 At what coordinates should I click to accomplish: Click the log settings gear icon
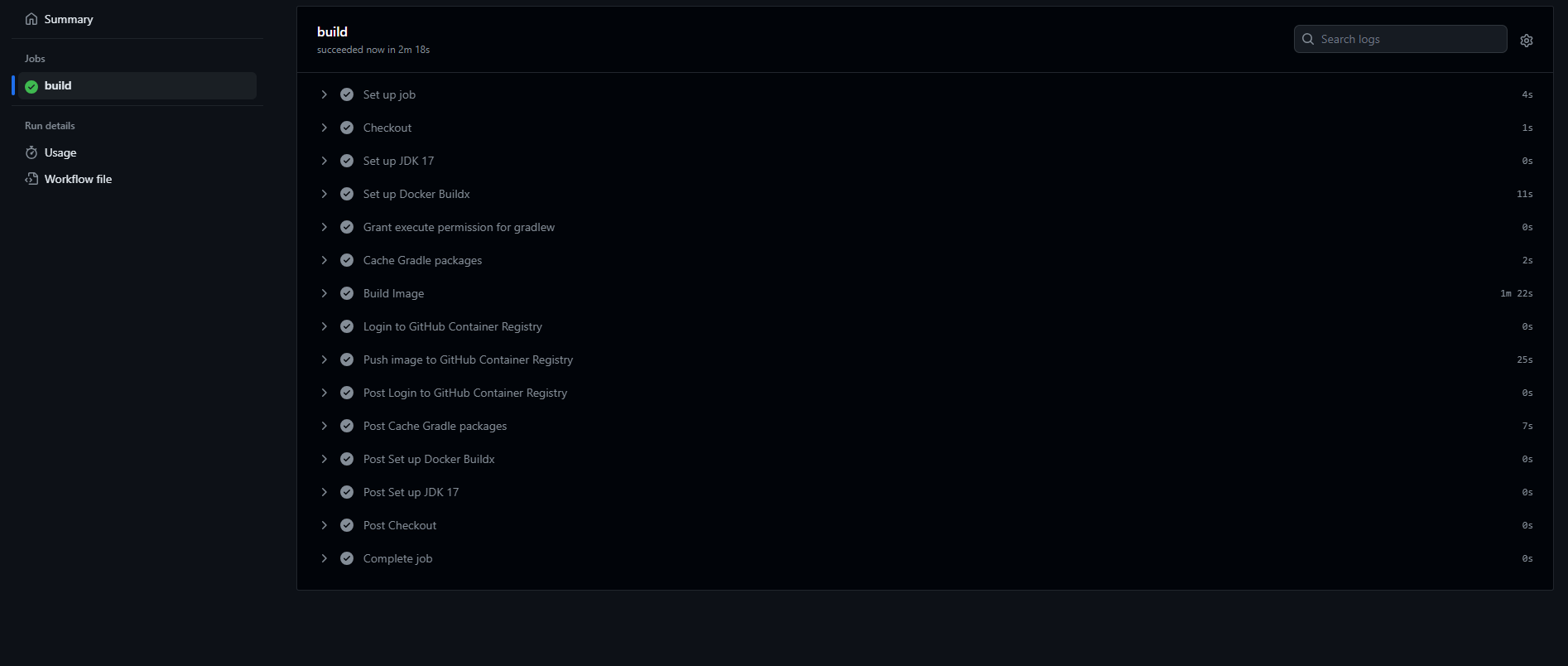(1526, 40)
